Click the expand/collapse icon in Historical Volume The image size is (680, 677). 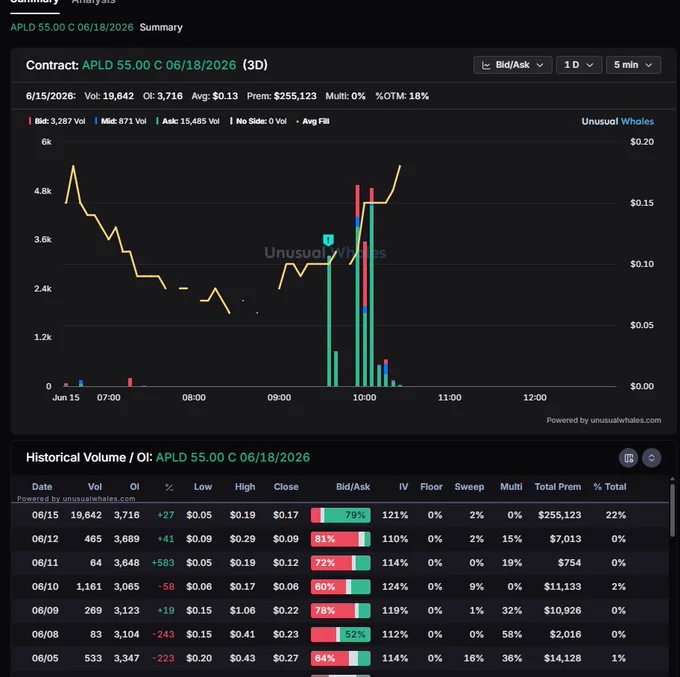click(x=651, y=458)
